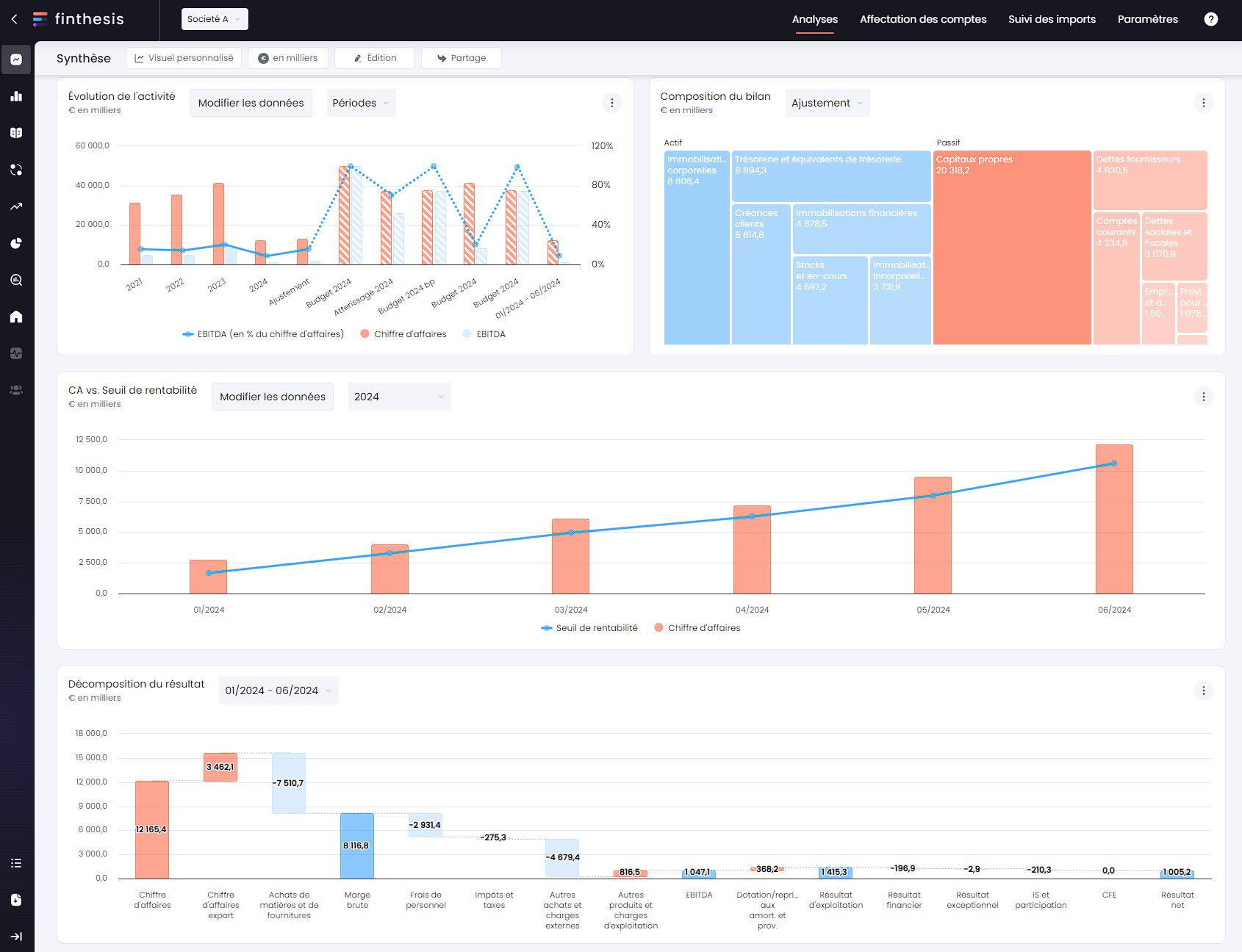Expand the Ajustement dropdown
This screenshot has width=1242, height=952.
click(x=828, y=103)
